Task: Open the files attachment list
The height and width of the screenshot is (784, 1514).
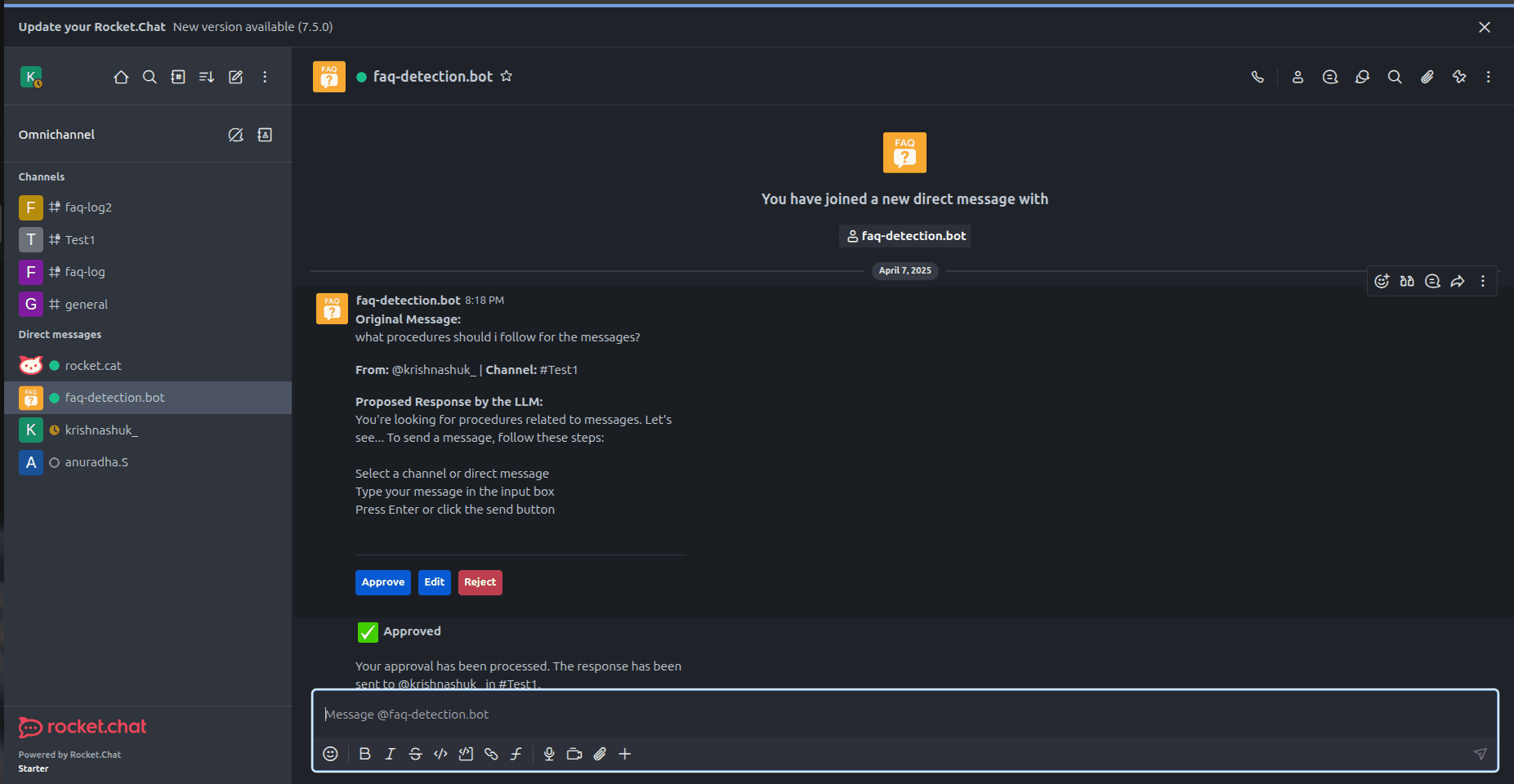Action: point(1427,77)
